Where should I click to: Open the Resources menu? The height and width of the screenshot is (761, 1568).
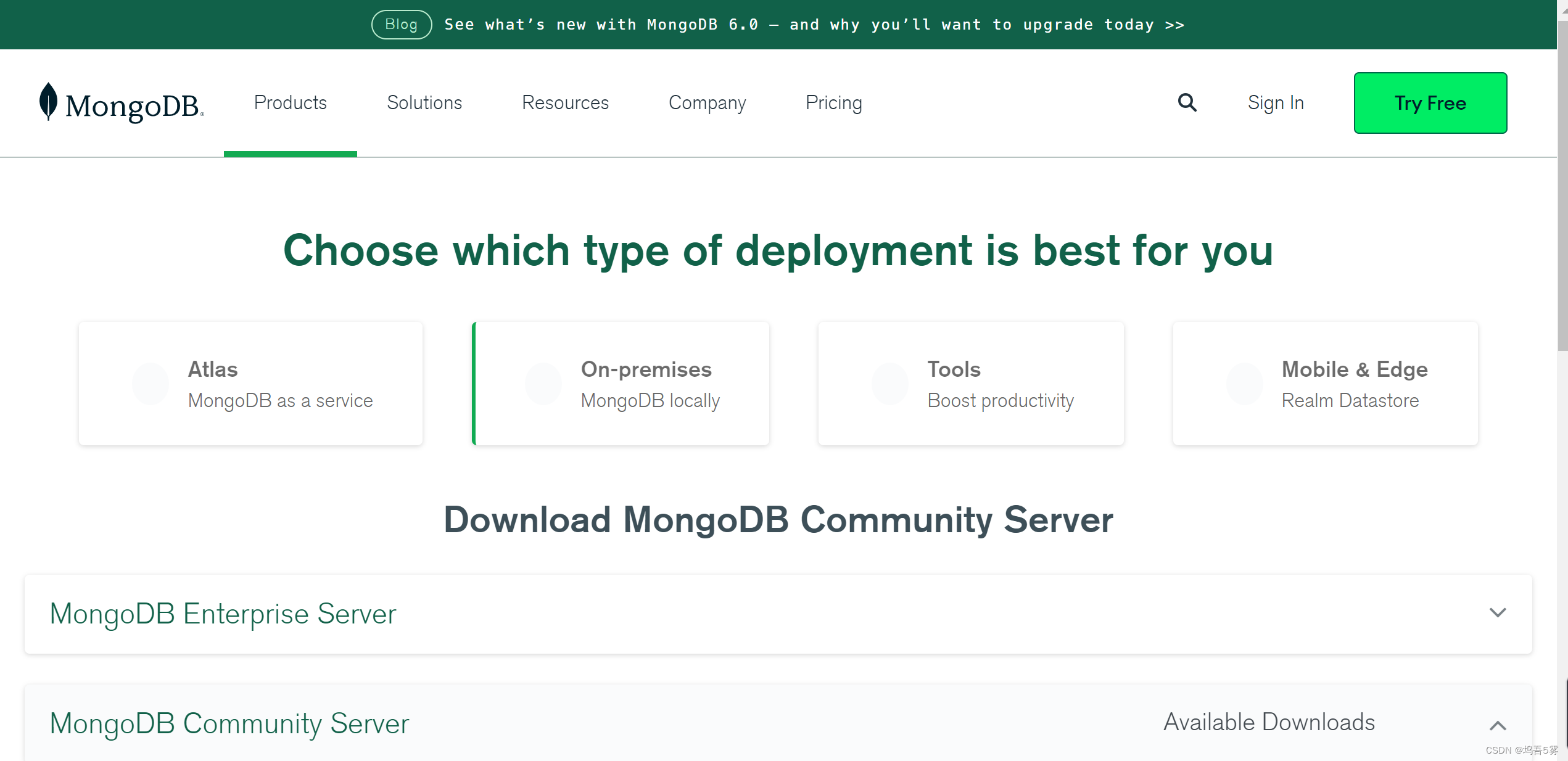point(565,102)
